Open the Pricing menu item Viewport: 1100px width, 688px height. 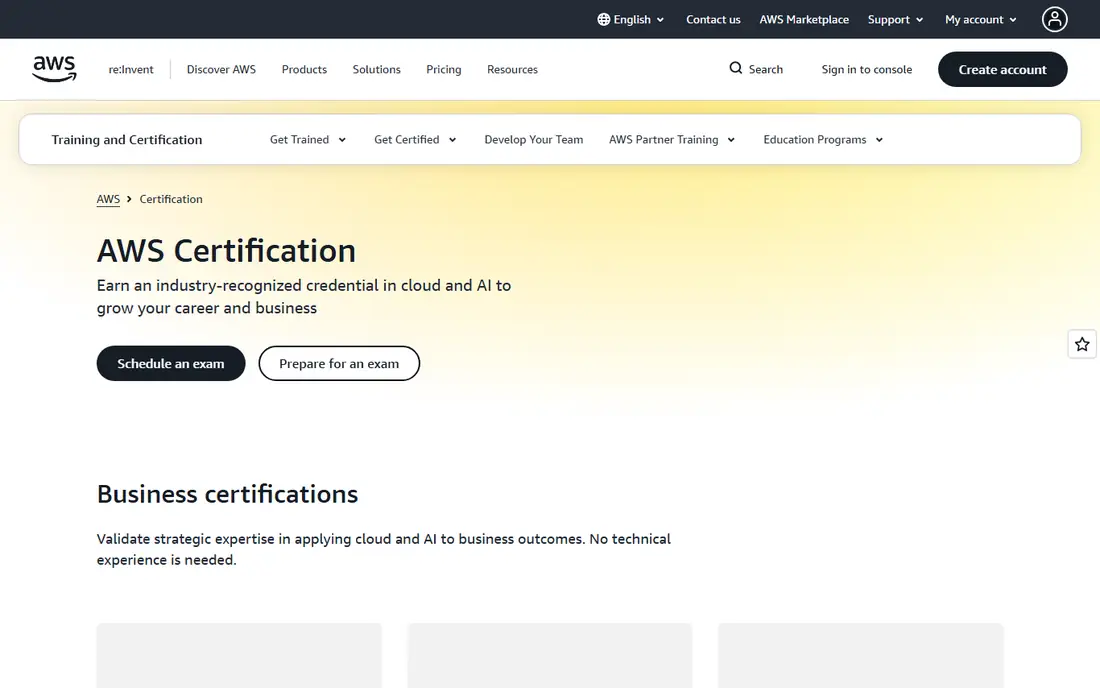pyautogui.click(x=443, y=69)
